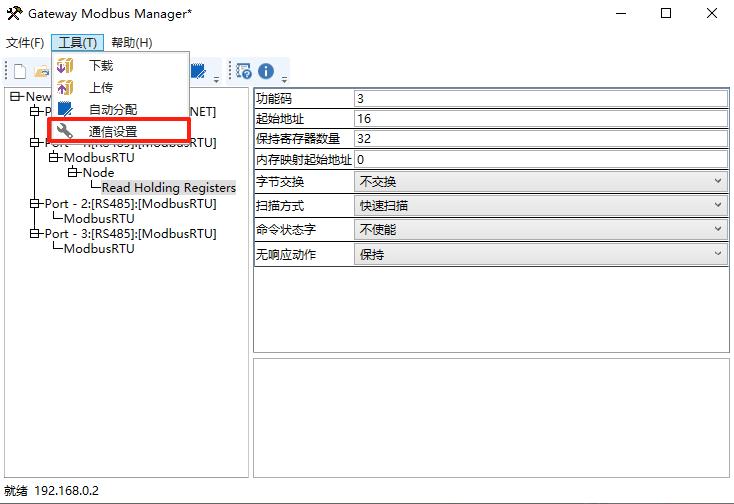This screenshot has width=734, height=504.
Task: Click the 保持寄存器数量 field showing 32
Action: [541, 139]
